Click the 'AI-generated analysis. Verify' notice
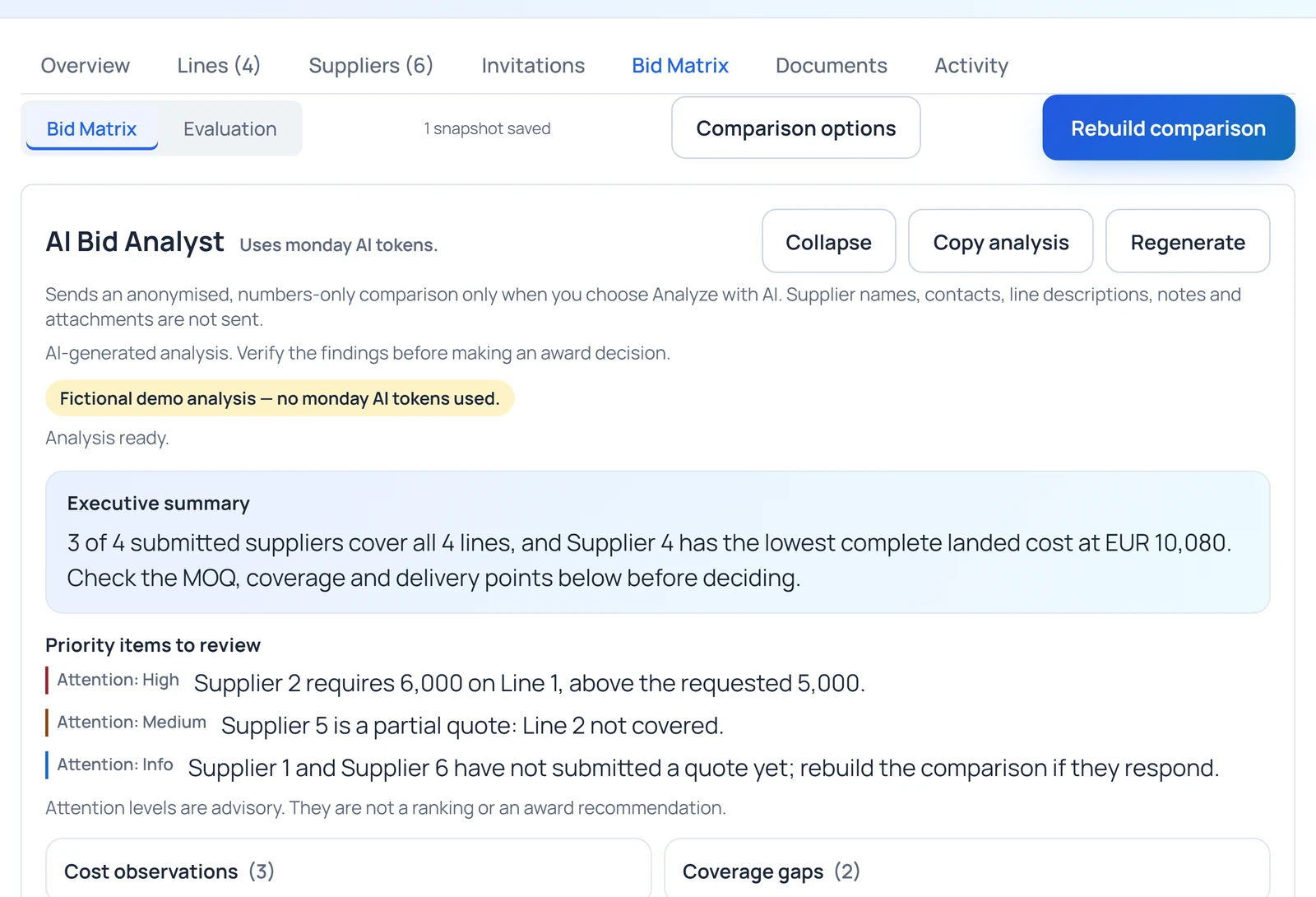This screenshot has height=897, width=1316. tap(358, 353)
